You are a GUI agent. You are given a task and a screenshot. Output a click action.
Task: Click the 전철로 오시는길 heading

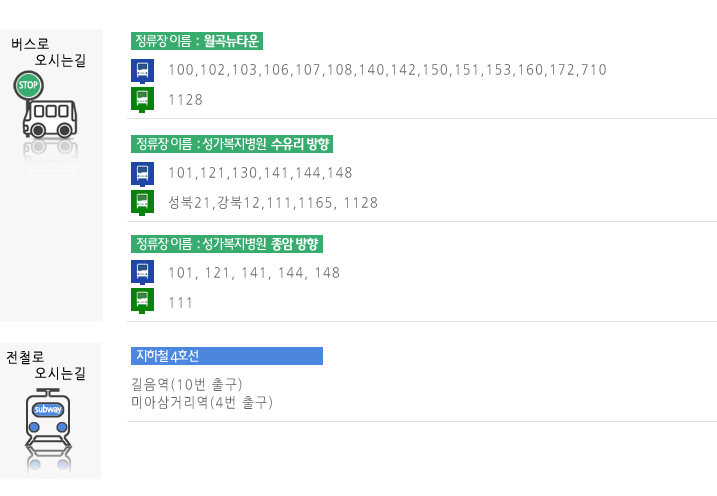tap(49, 364)
